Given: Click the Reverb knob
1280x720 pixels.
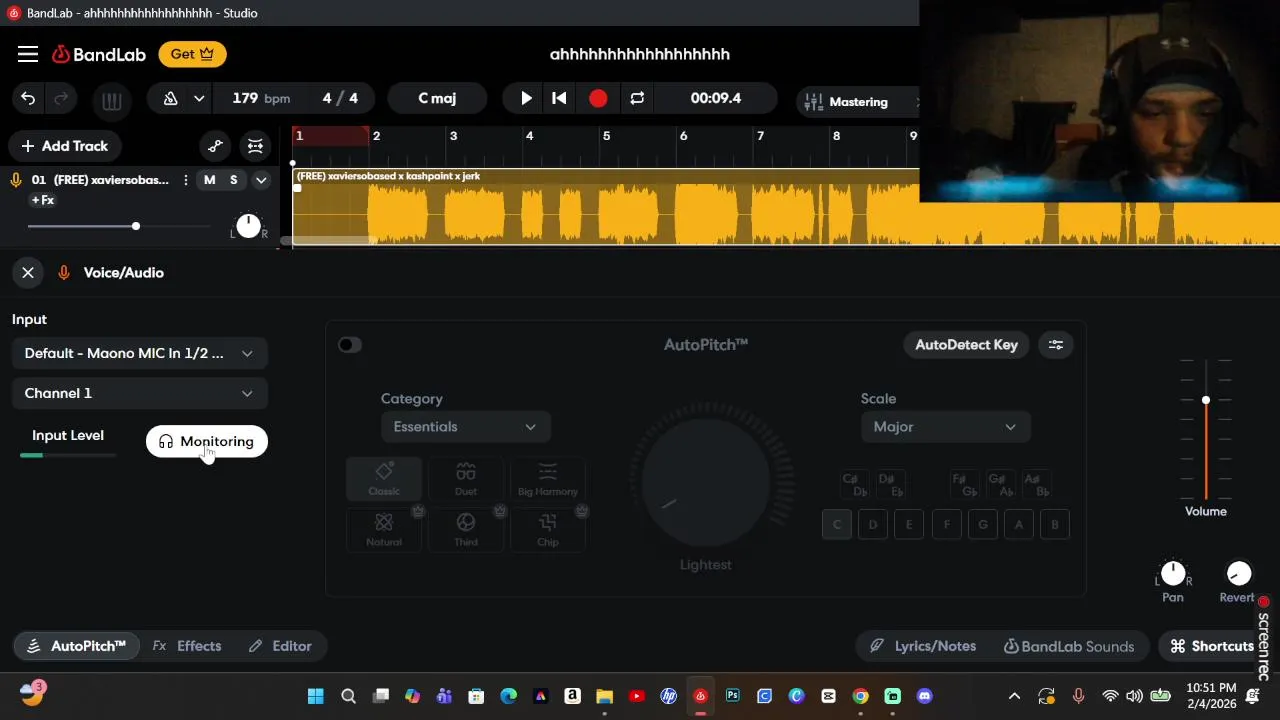Looking at the screenshot, I should (1238, 574).
